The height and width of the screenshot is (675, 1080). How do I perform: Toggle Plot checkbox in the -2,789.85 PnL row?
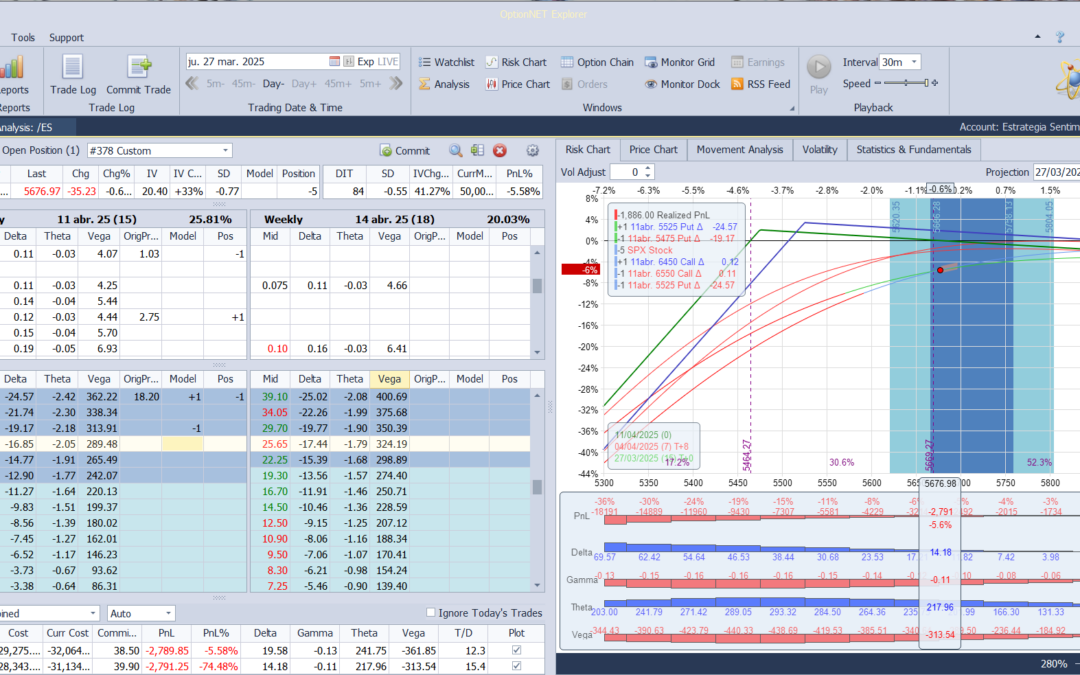click(517, 650)
